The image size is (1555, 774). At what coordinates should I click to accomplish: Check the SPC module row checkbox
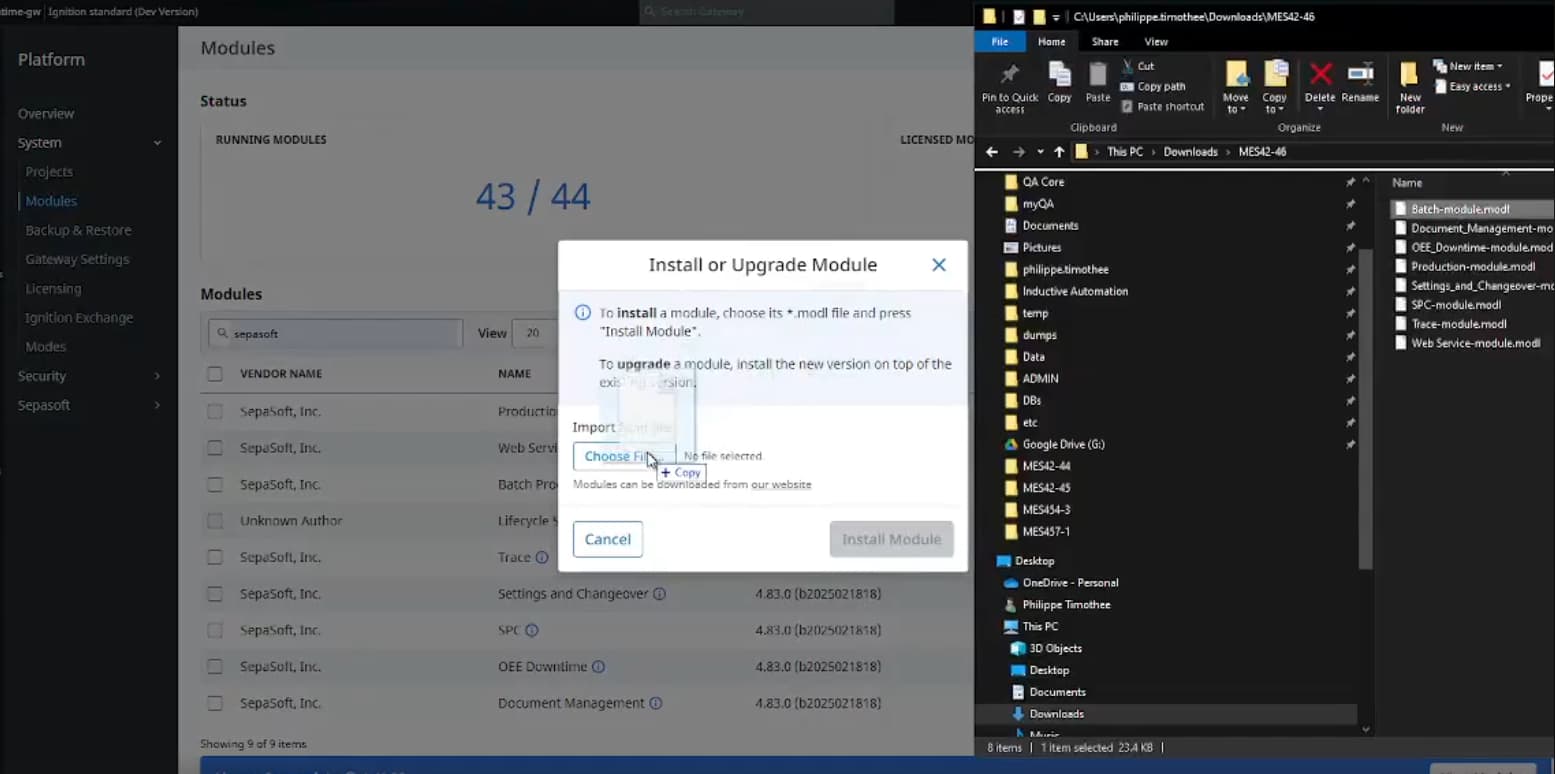pos(215,630)
